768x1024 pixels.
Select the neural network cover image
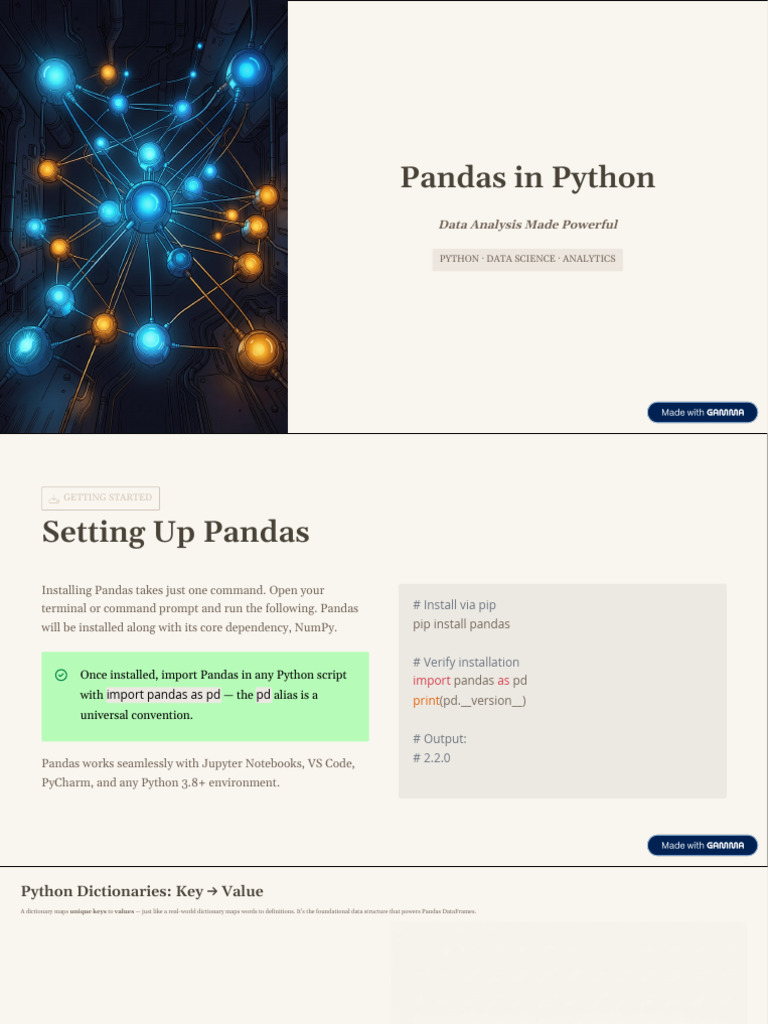(144, 216)
